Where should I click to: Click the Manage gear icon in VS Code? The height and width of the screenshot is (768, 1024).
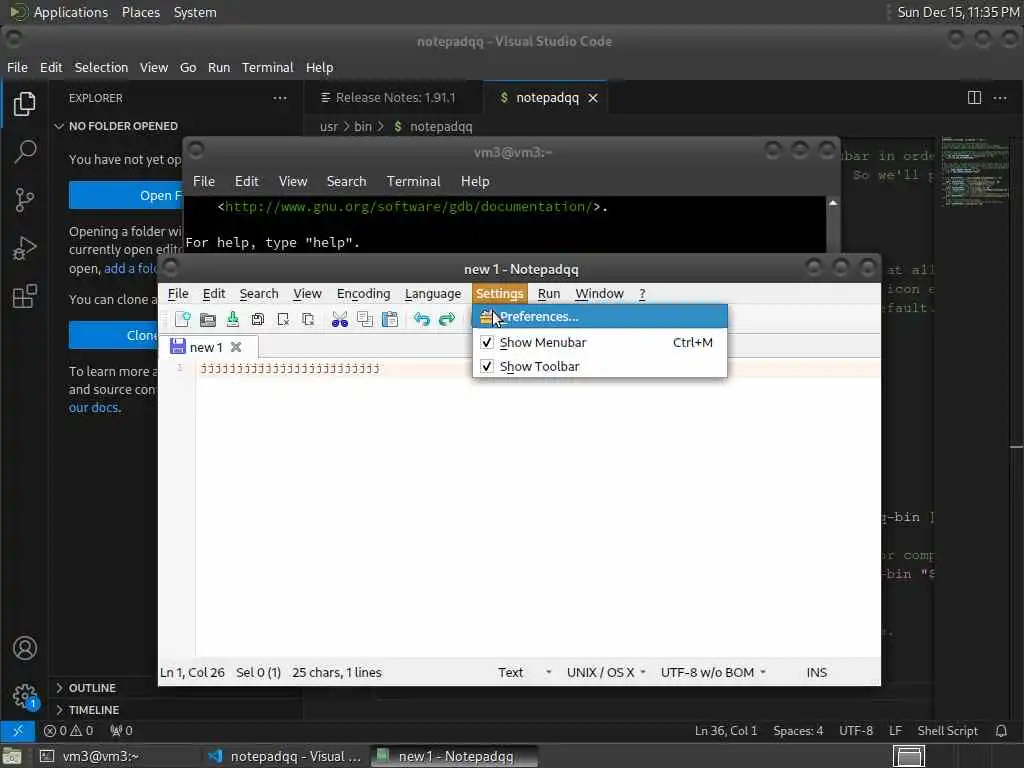click(25, 696)
